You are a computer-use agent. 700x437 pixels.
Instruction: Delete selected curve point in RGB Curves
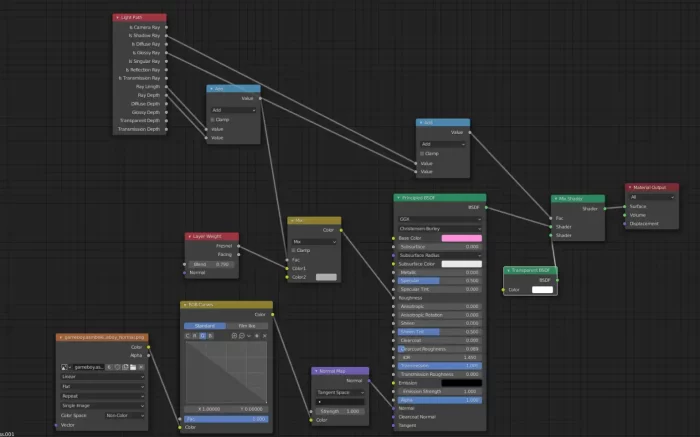point(266,335)
